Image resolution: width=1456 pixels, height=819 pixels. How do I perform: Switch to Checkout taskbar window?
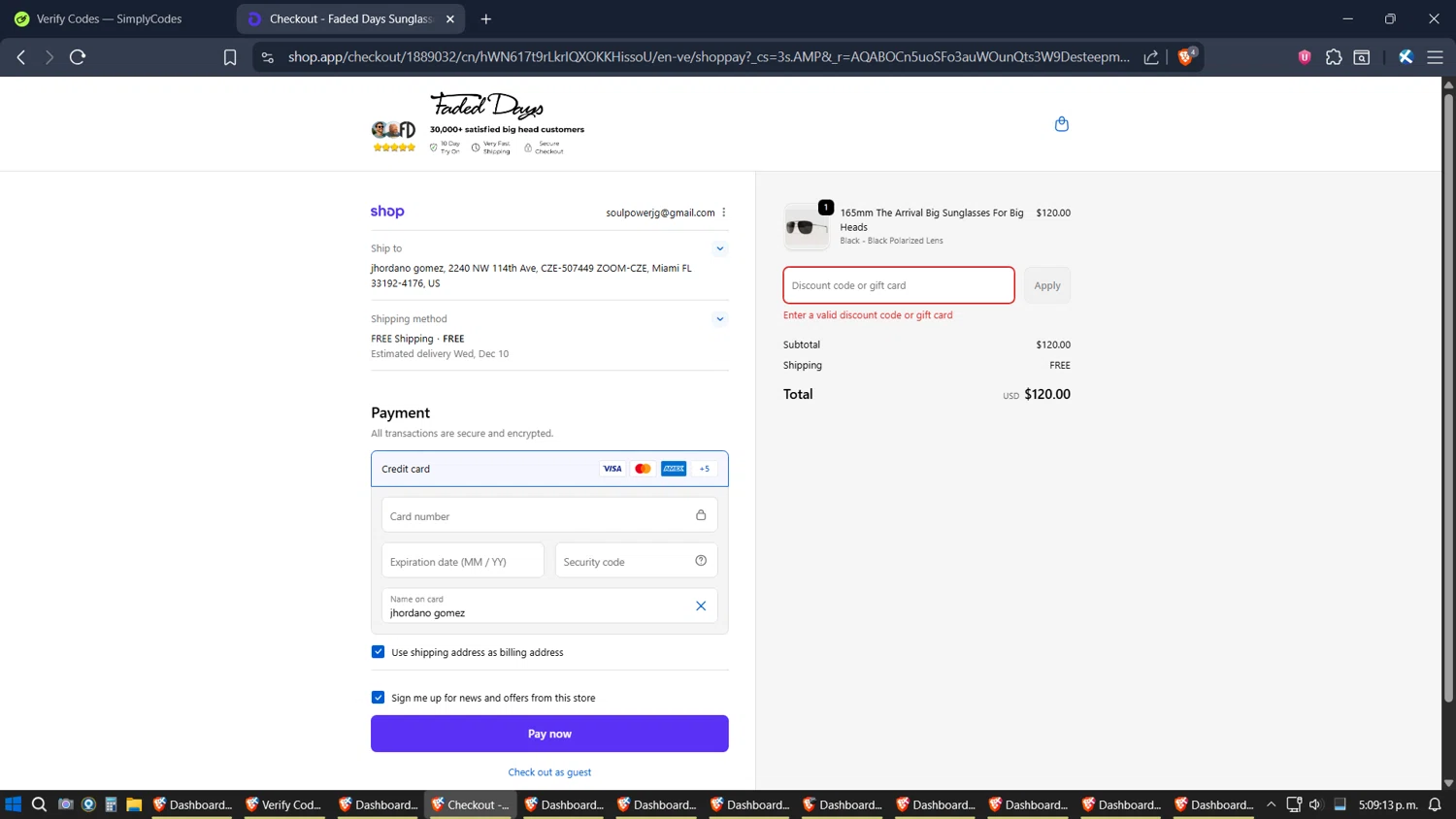[x=471, y=804]
